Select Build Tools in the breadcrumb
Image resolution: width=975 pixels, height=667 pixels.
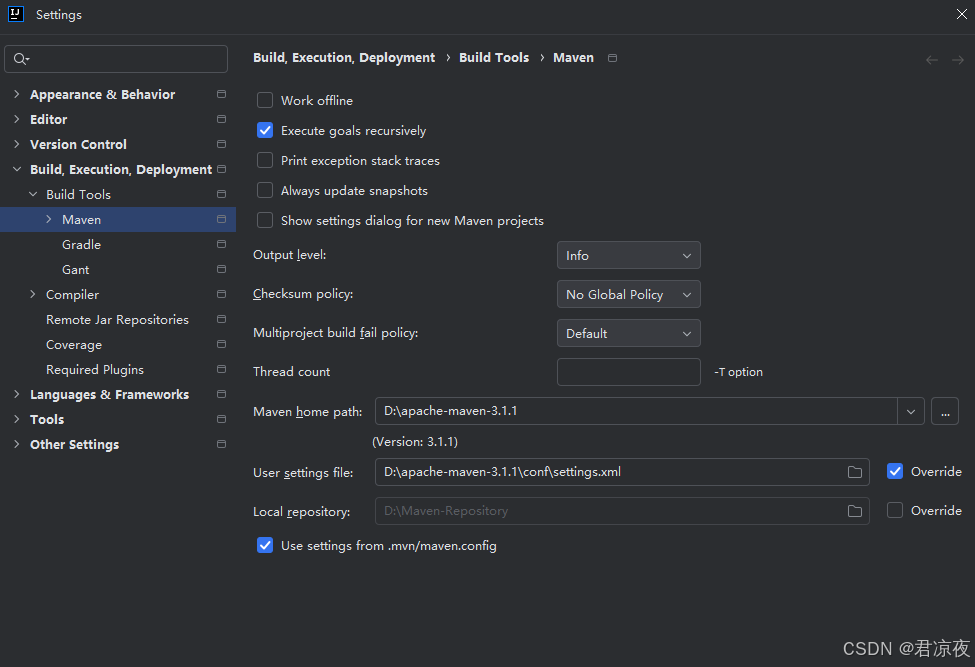pyautogui.click(x=494, y=58)
